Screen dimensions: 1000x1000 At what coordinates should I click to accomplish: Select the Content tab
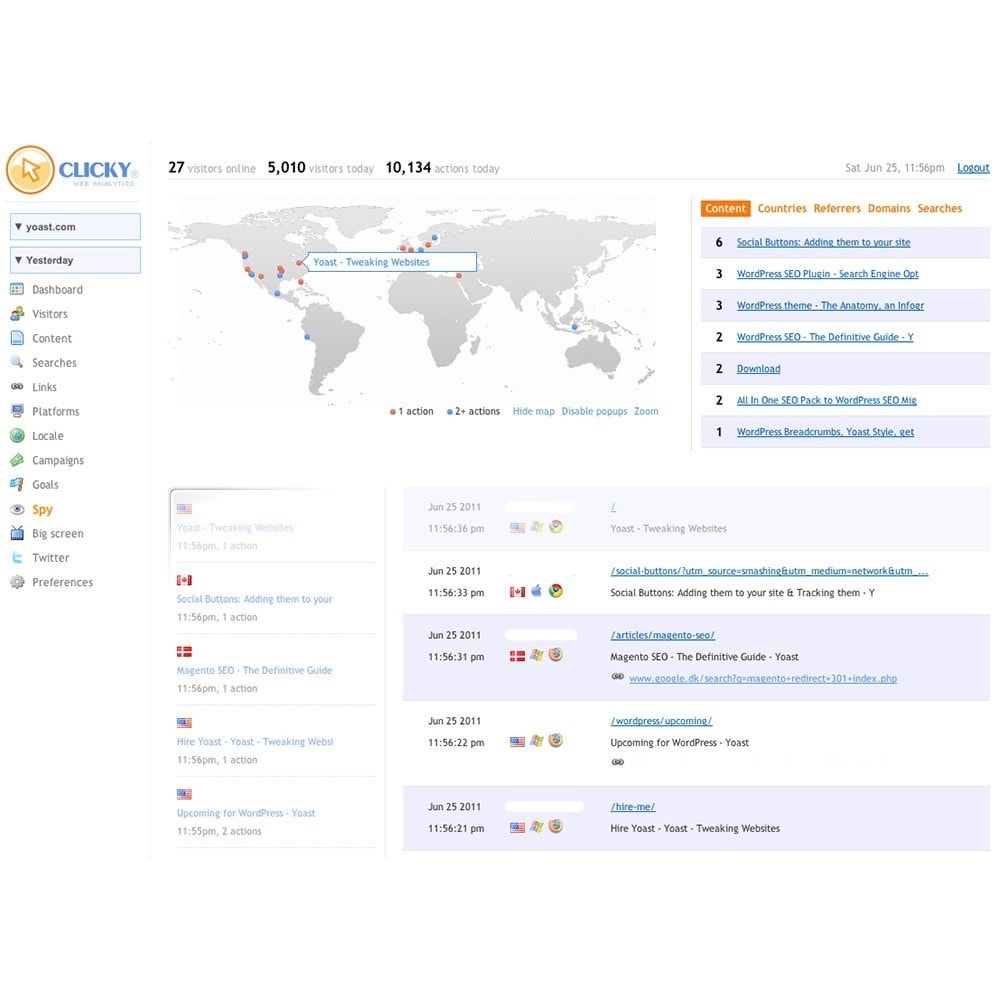[x=725, y=209]
